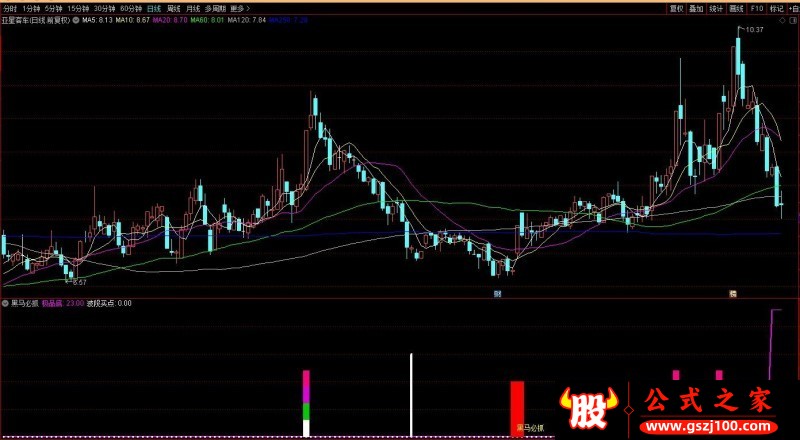Click the blue MA250 label
Viewport: 800px width, 440px height.
coord(288,20)
